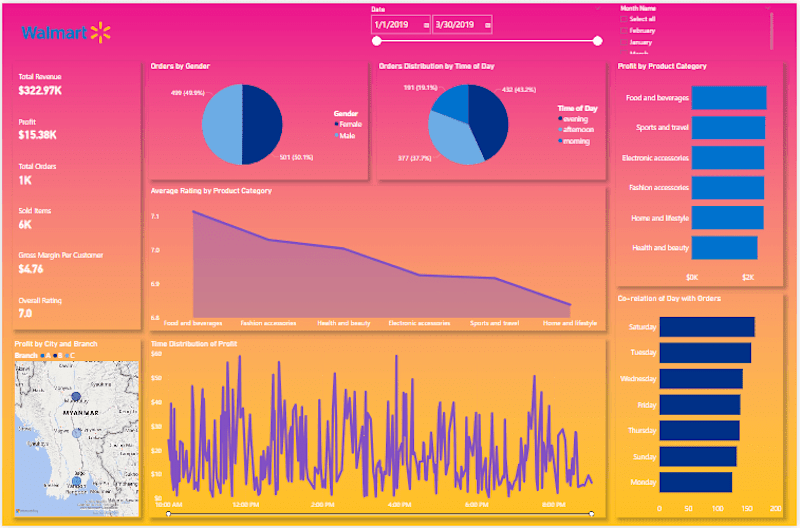Select the Sunday orders bar
This screenshot has height=528, width=800.
tap(698, 457)
